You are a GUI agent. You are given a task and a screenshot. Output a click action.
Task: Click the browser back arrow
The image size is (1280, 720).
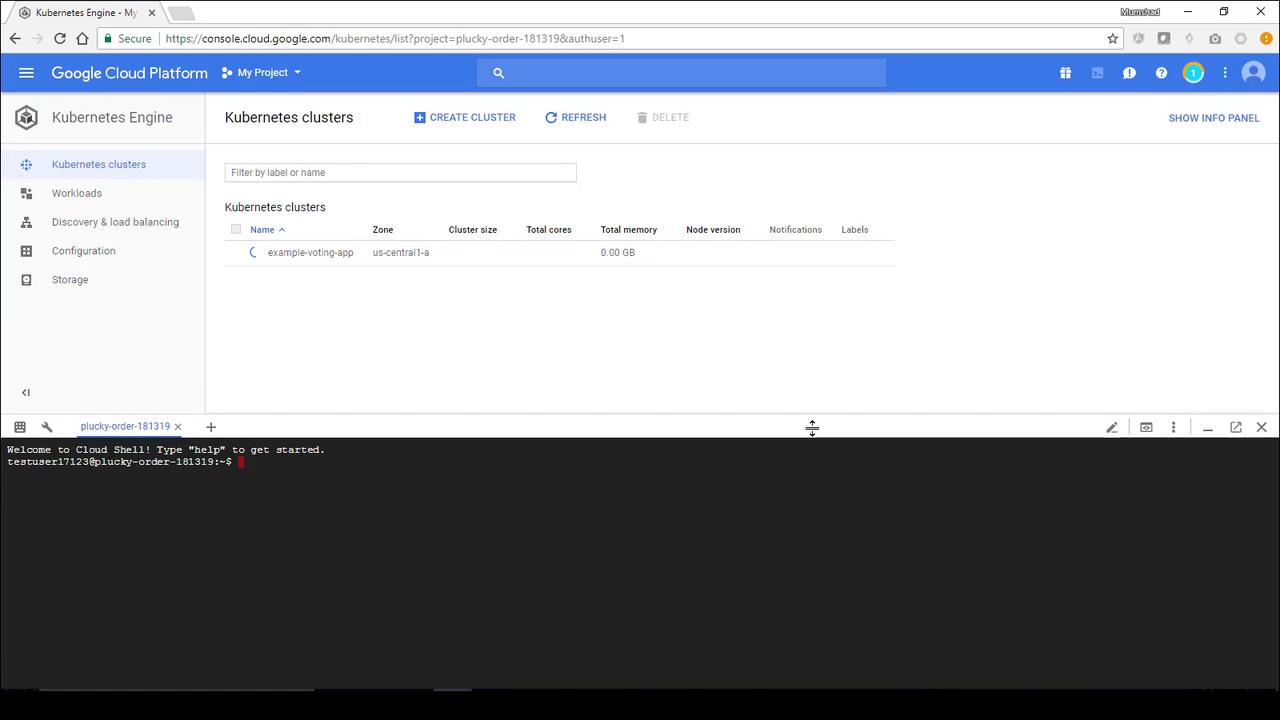(15, 38)
